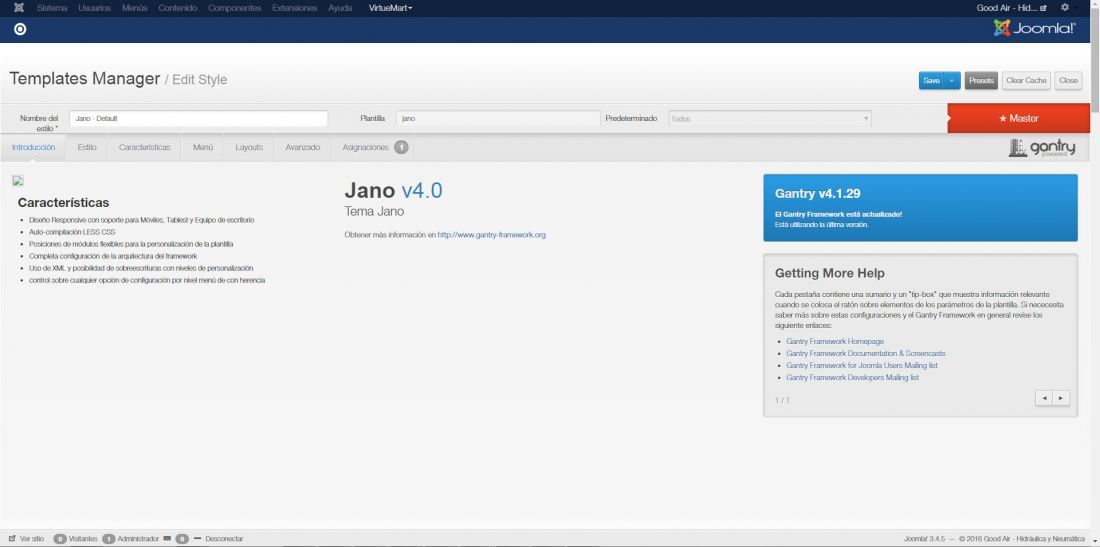Screen dimensions: 1100x547
Task: Click the Close button
Action: click(x=1068, y=81)
